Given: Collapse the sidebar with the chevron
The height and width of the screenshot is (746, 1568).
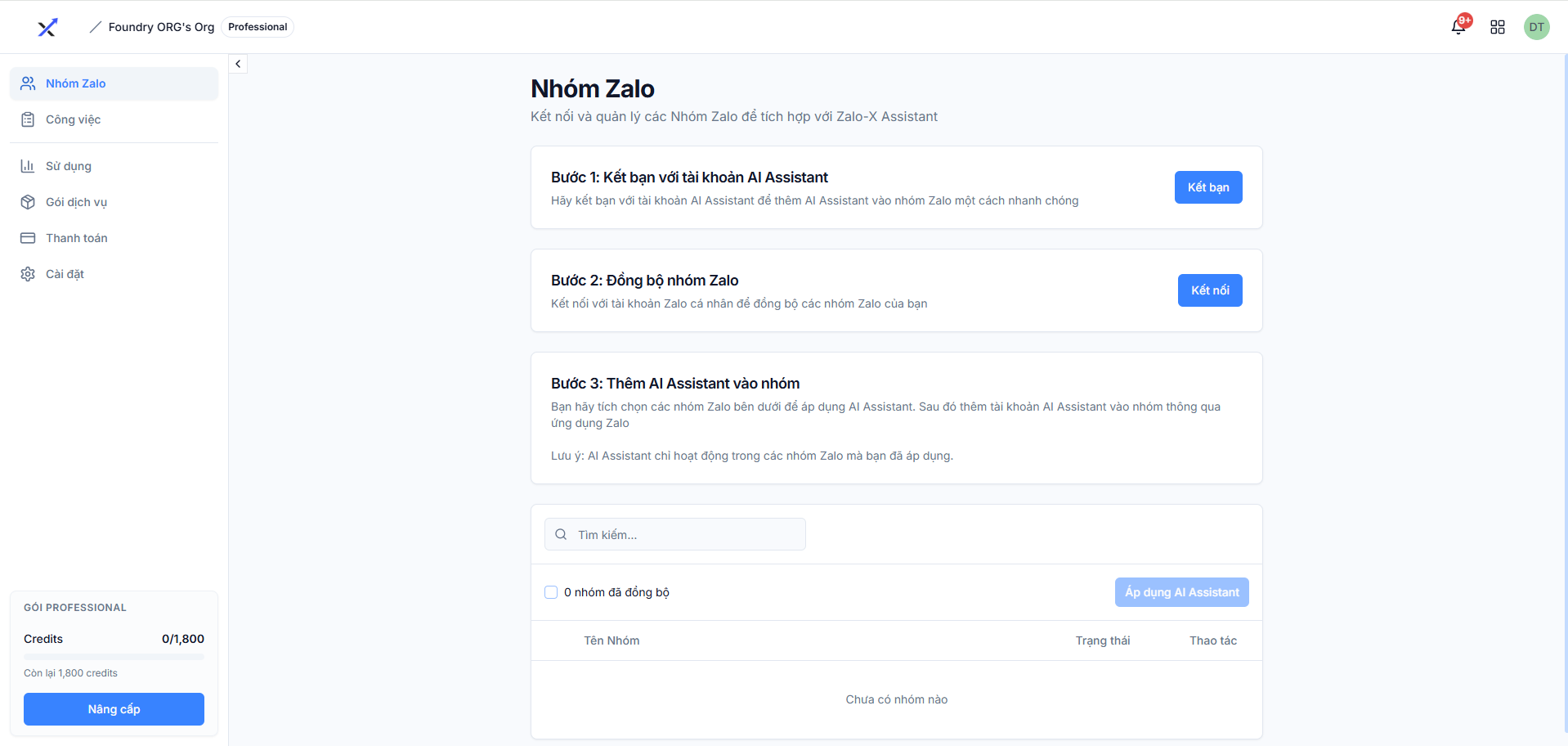Looking at the screenshot, I should (238, 64).
